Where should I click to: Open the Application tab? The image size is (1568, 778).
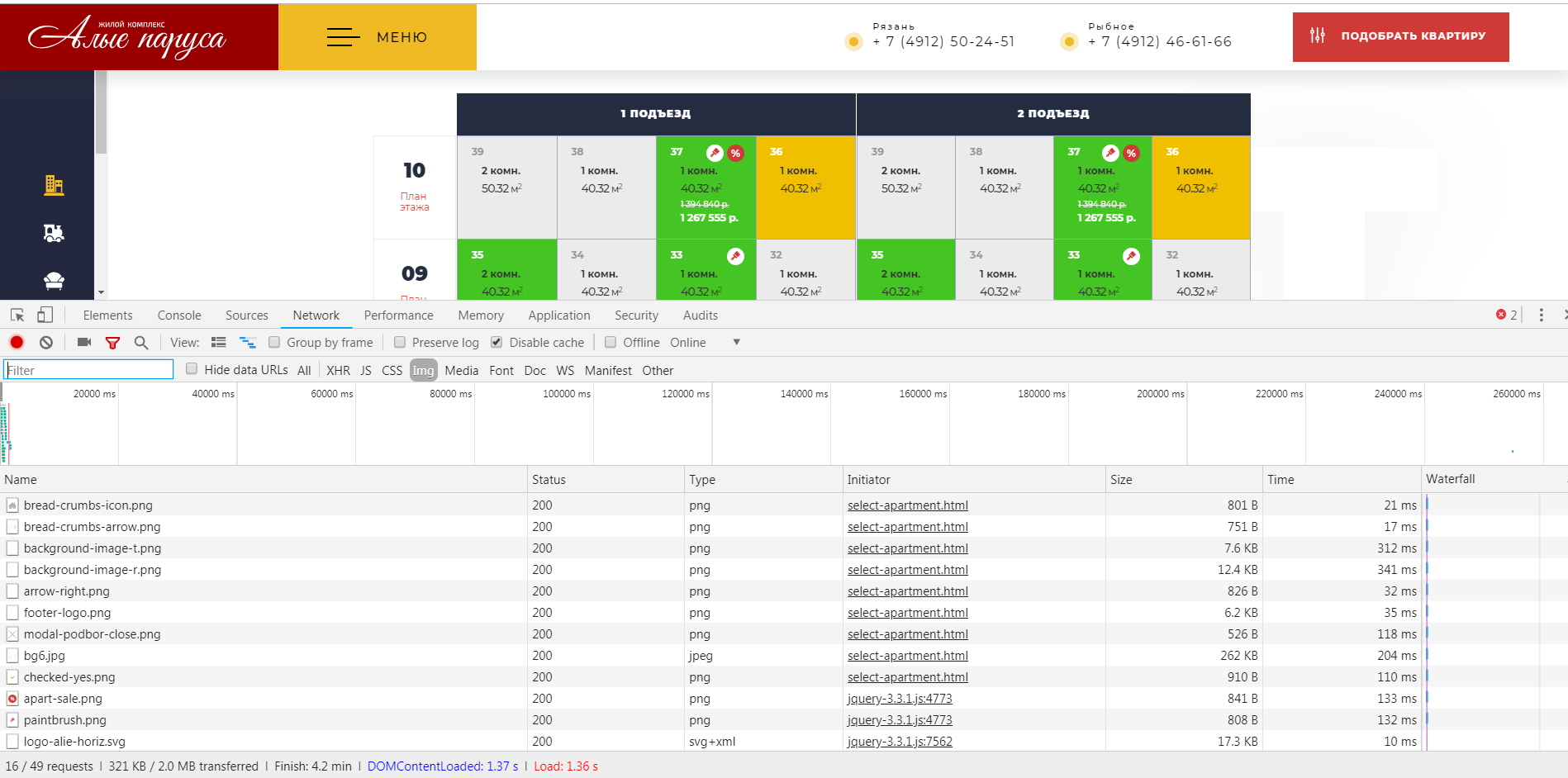click(559, 315)
